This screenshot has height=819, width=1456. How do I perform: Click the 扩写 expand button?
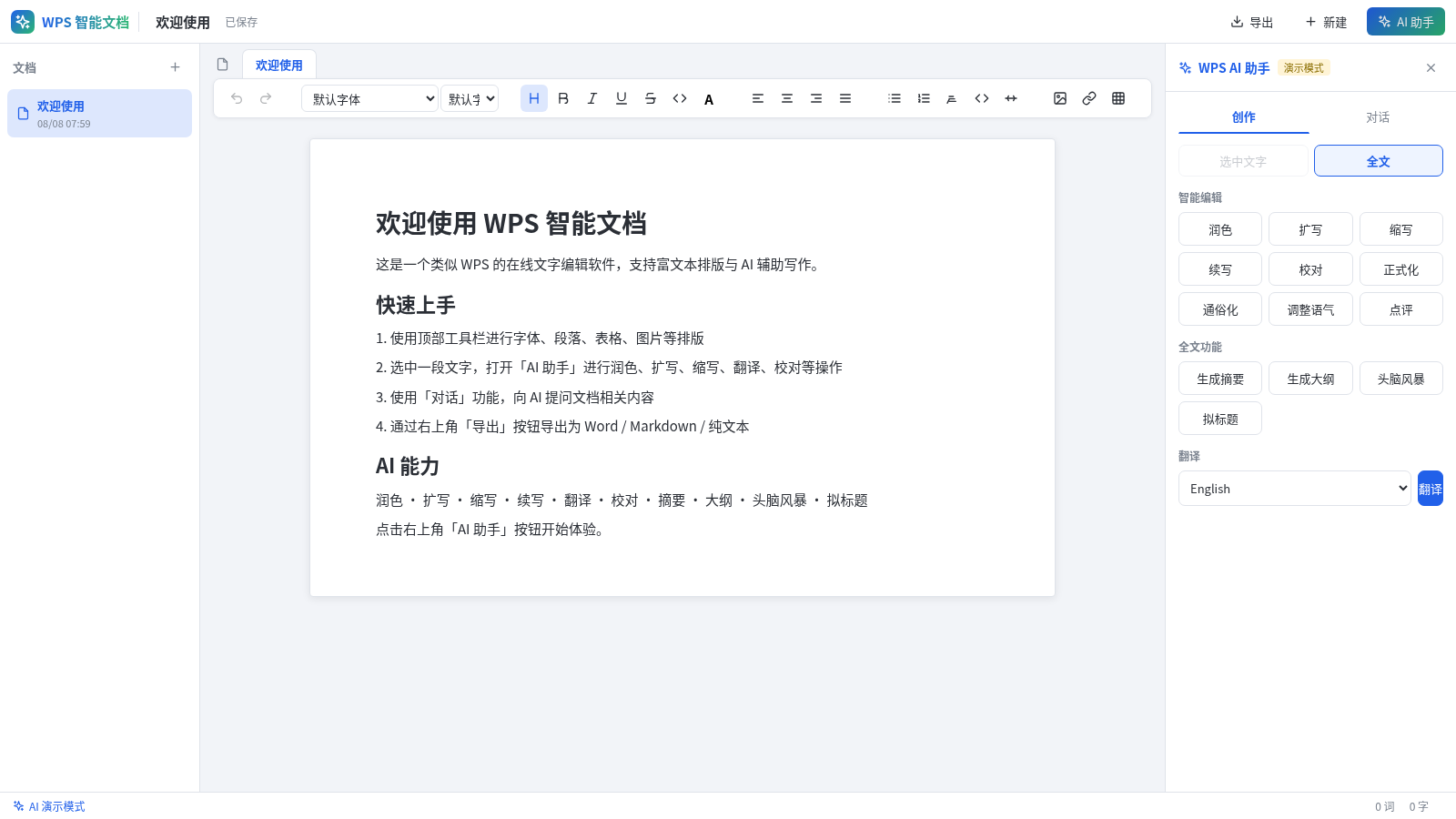click(x=1310, y=229)
